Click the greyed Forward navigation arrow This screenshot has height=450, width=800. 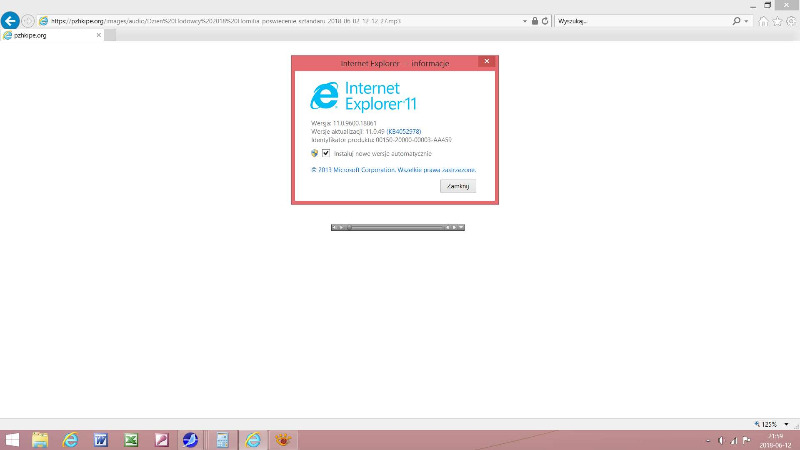pos(28,21)
